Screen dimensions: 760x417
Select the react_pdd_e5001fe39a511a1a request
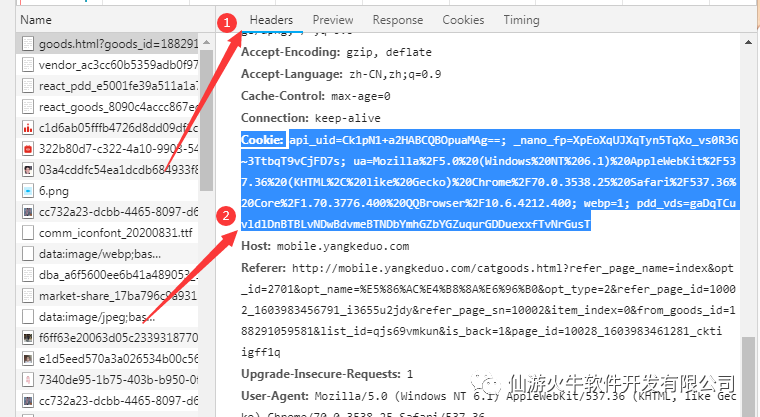109,86
